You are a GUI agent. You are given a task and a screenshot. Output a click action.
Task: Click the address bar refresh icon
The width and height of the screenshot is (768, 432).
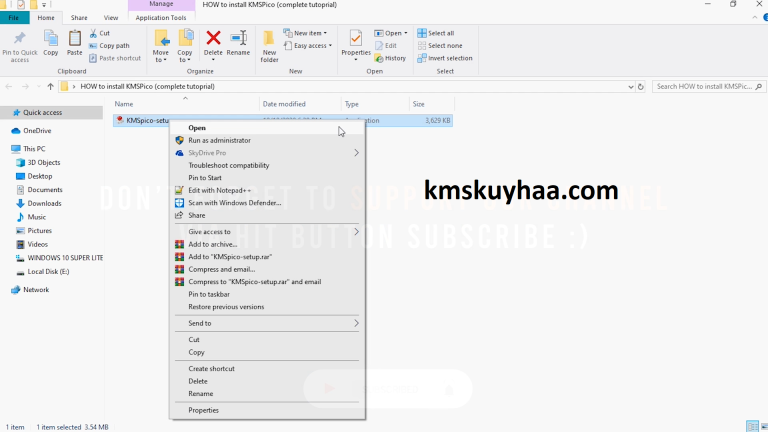[640, 87]
